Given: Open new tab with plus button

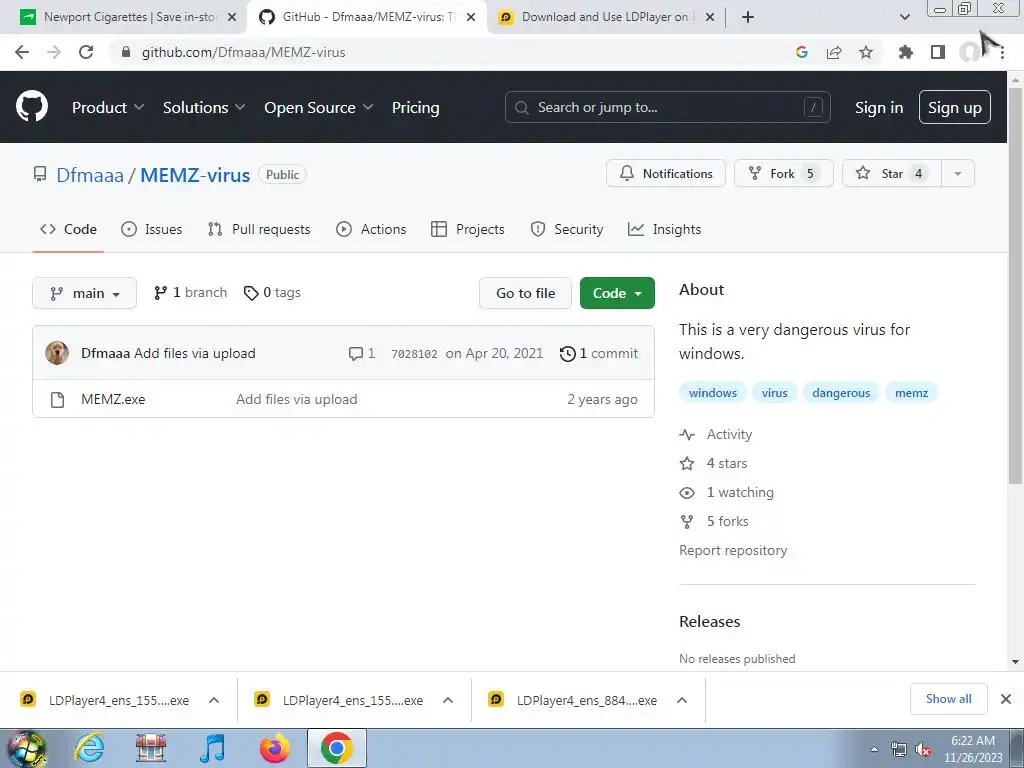Looking at the screenshot, I should [748, 17].
